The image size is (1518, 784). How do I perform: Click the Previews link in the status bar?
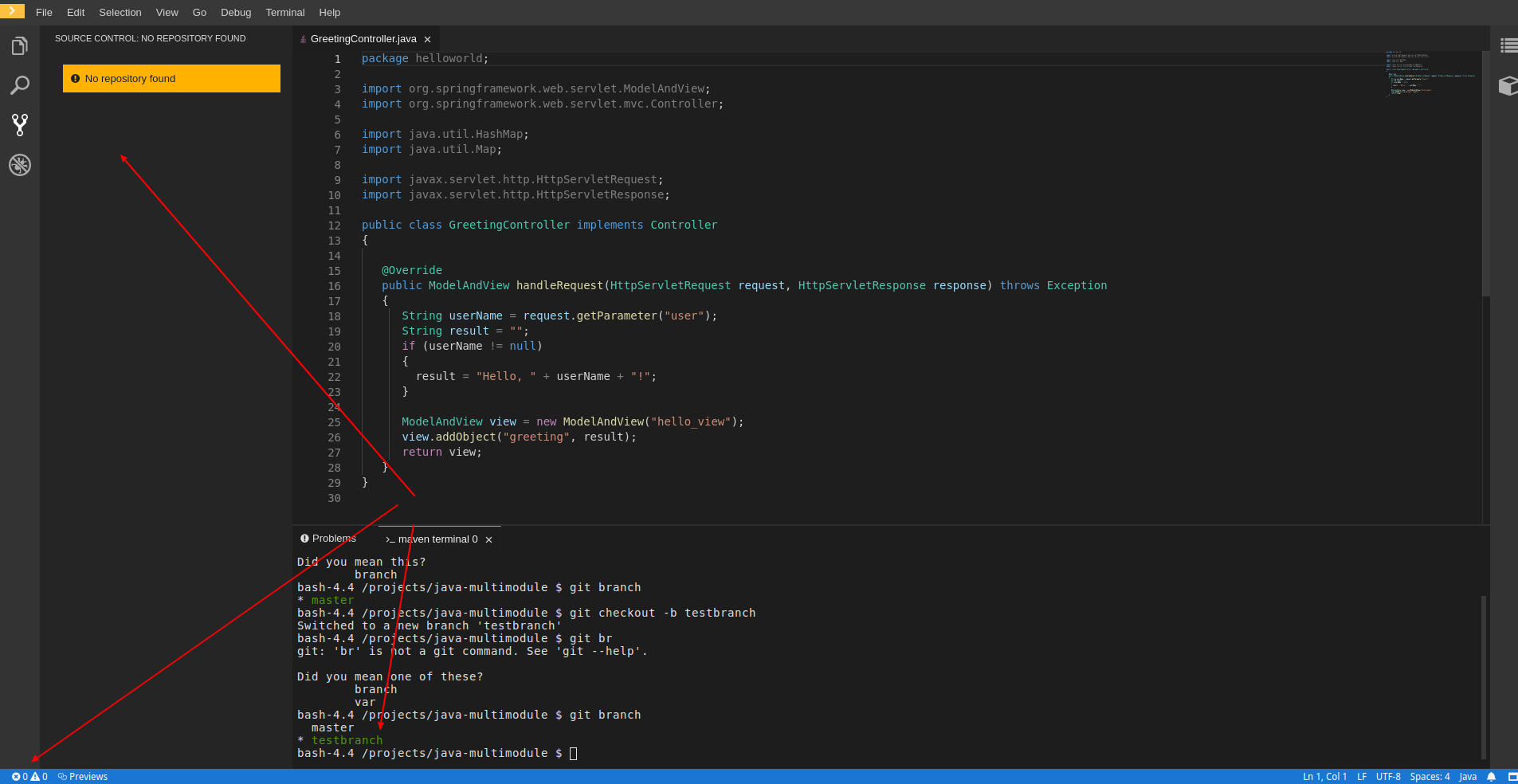82,777
